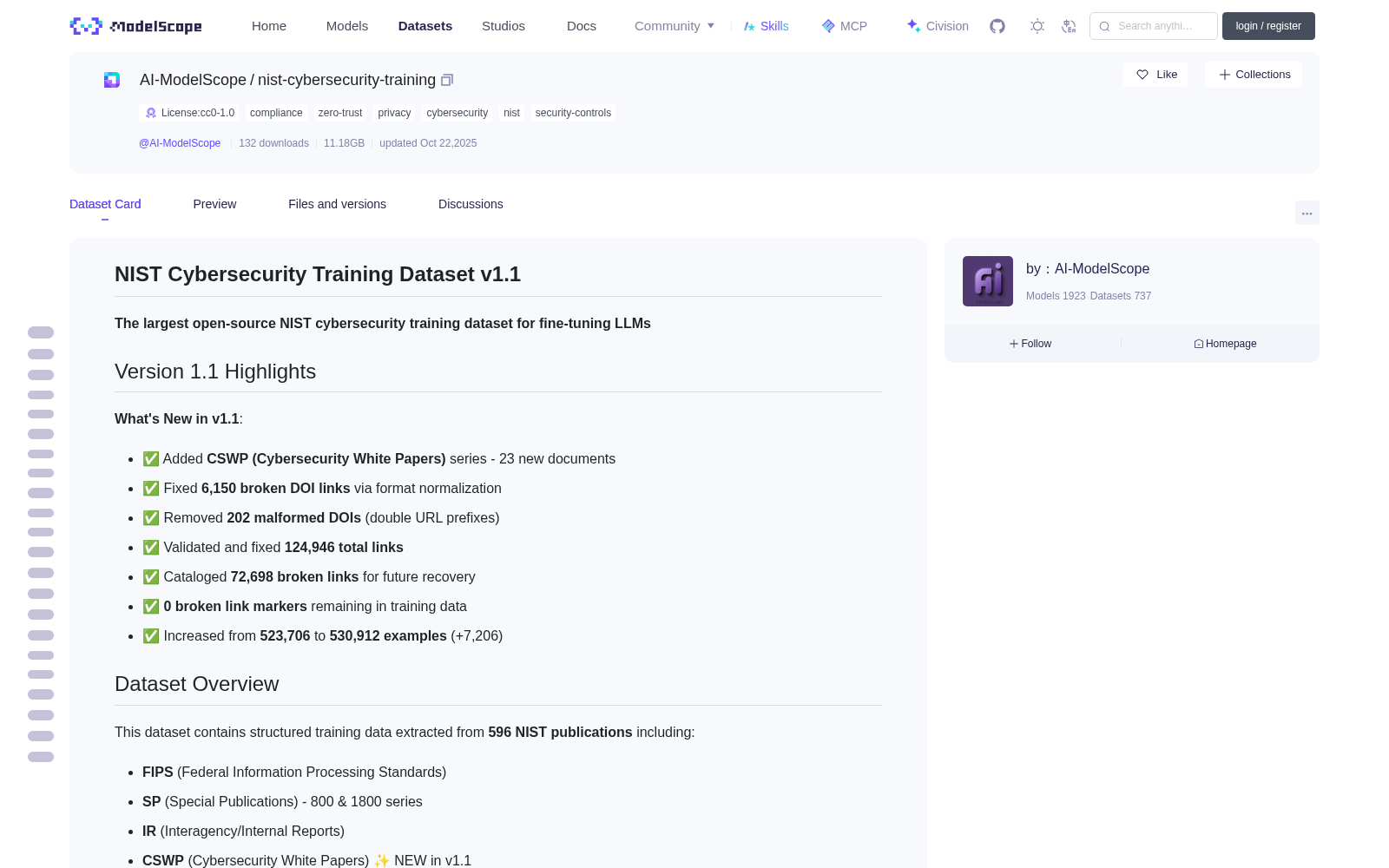The width and height of the screenshot is (1389, 868).
Task: Click the 'Dataset Overview' heading
Action: coord(197,684)
